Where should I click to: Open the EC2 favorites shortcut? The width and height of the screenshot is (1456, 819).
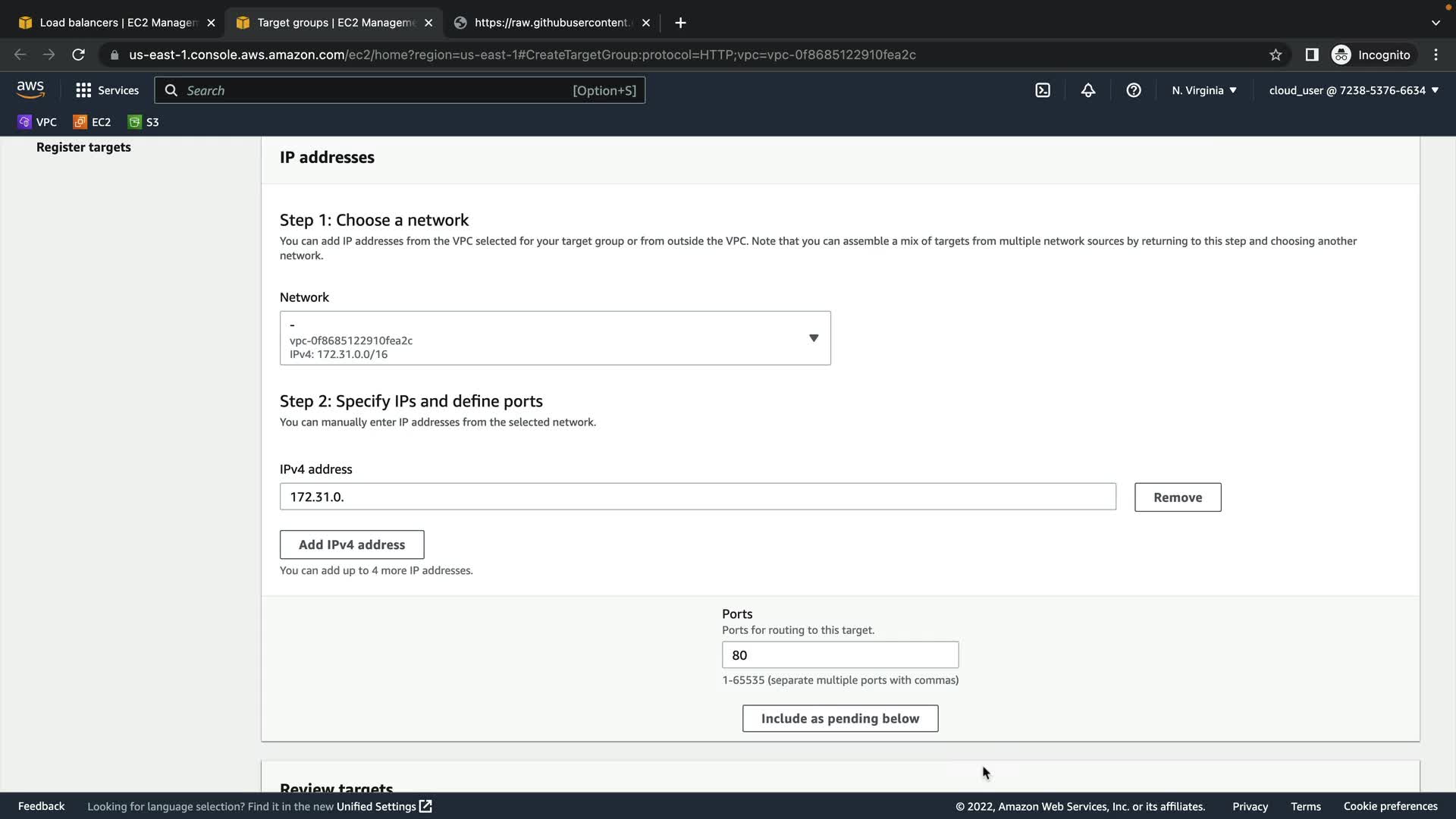[92, 122]
